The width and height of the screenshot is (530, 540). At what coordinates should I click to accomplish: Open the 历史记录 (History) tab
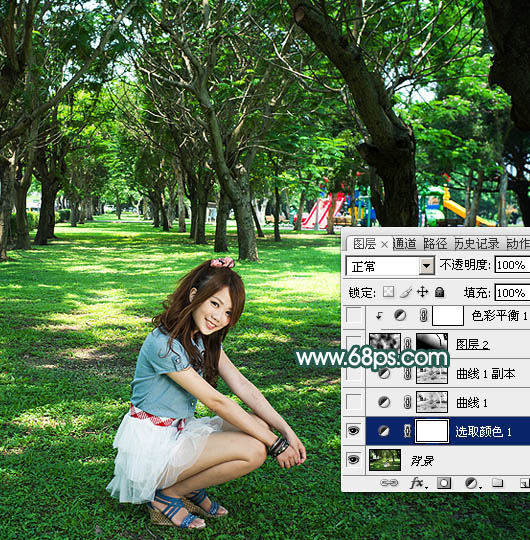477,244
